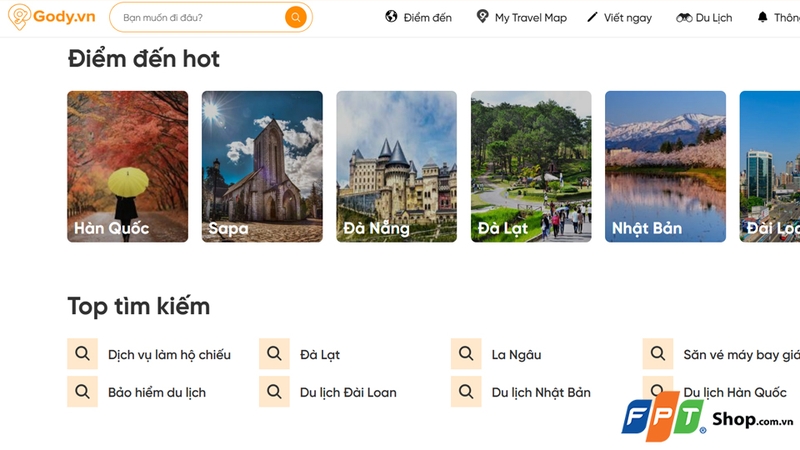The image size is (800, 450).
Task: Open the Đà Lạt top search link
Action: [320, 355]
